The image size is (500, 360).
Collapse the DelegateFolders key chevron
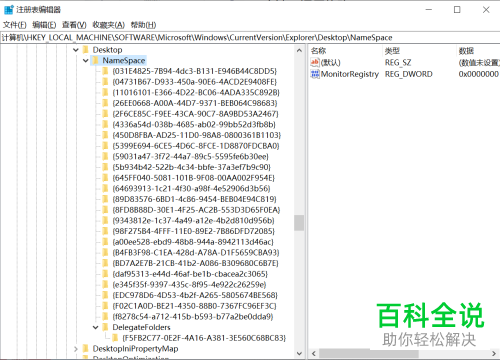[96, 327]
